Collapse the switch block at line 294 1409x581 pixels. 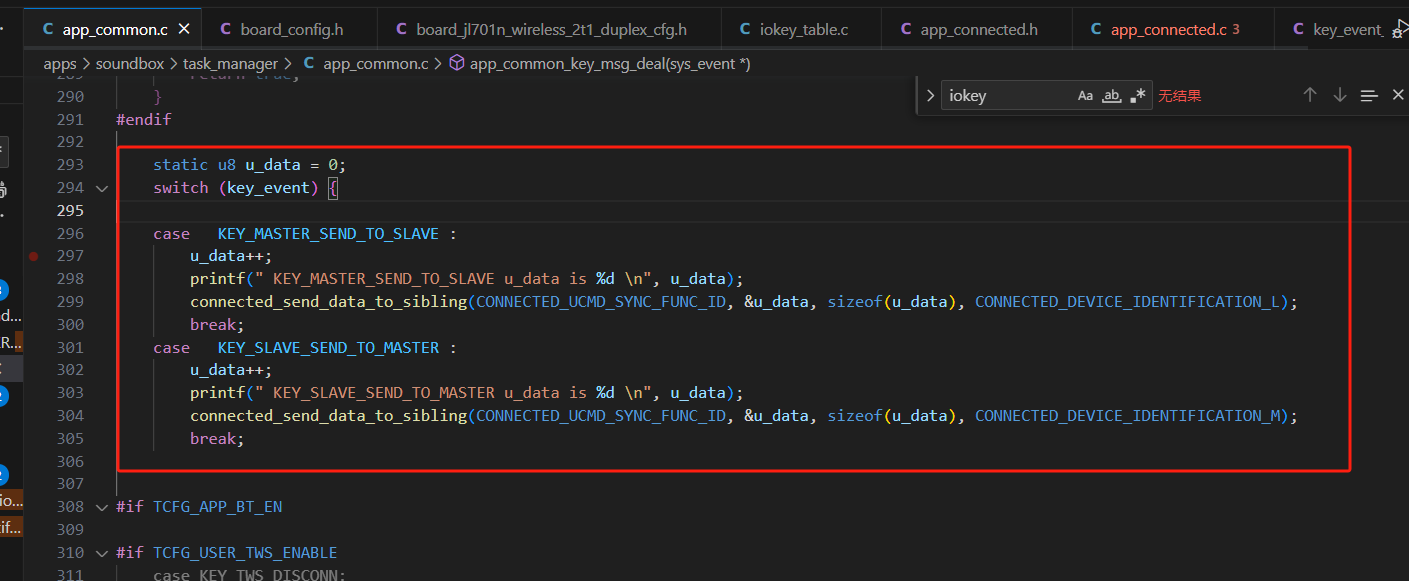102,188
